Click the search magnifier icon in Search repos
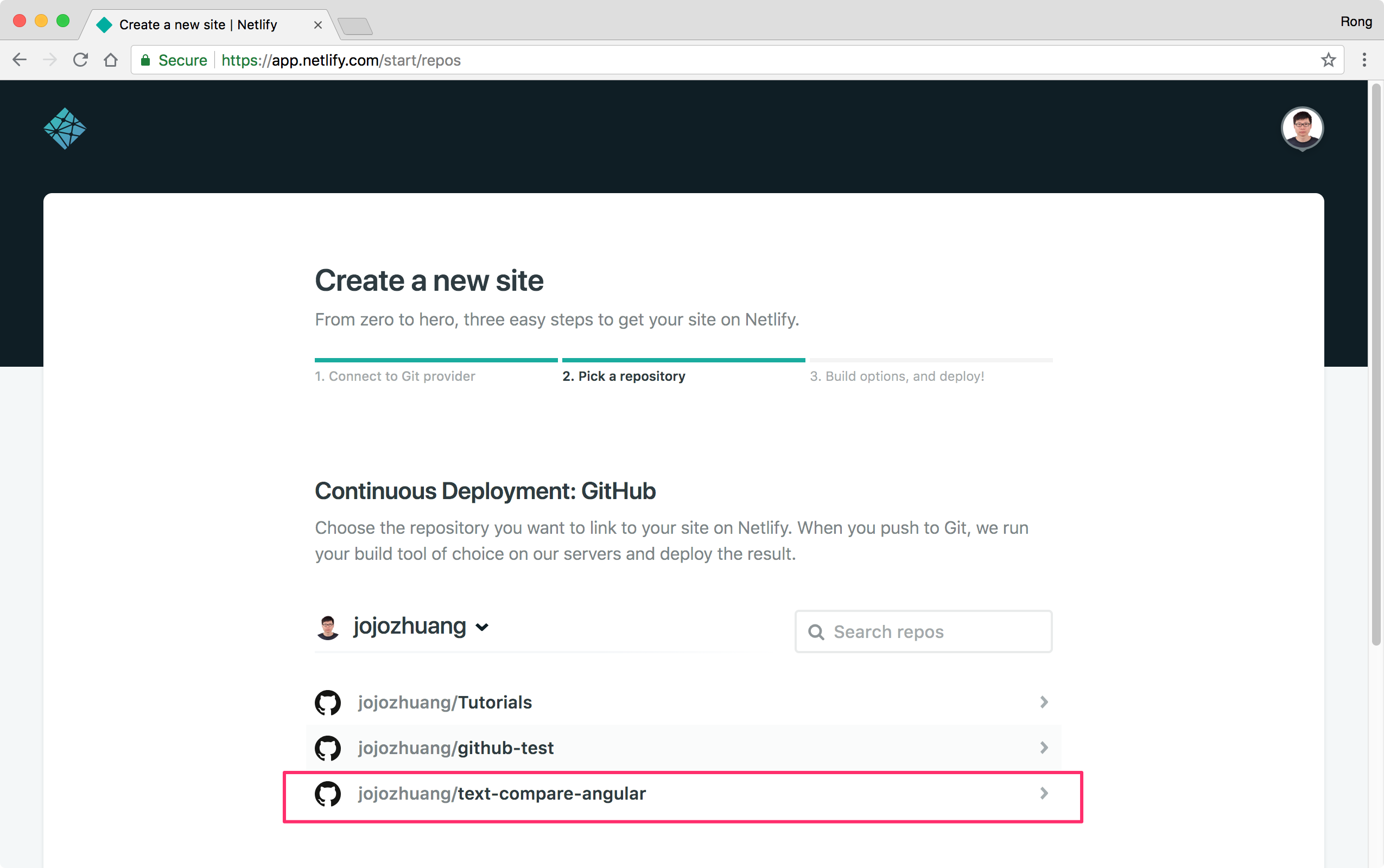The image size is (1384, 868). pos(816,632)
